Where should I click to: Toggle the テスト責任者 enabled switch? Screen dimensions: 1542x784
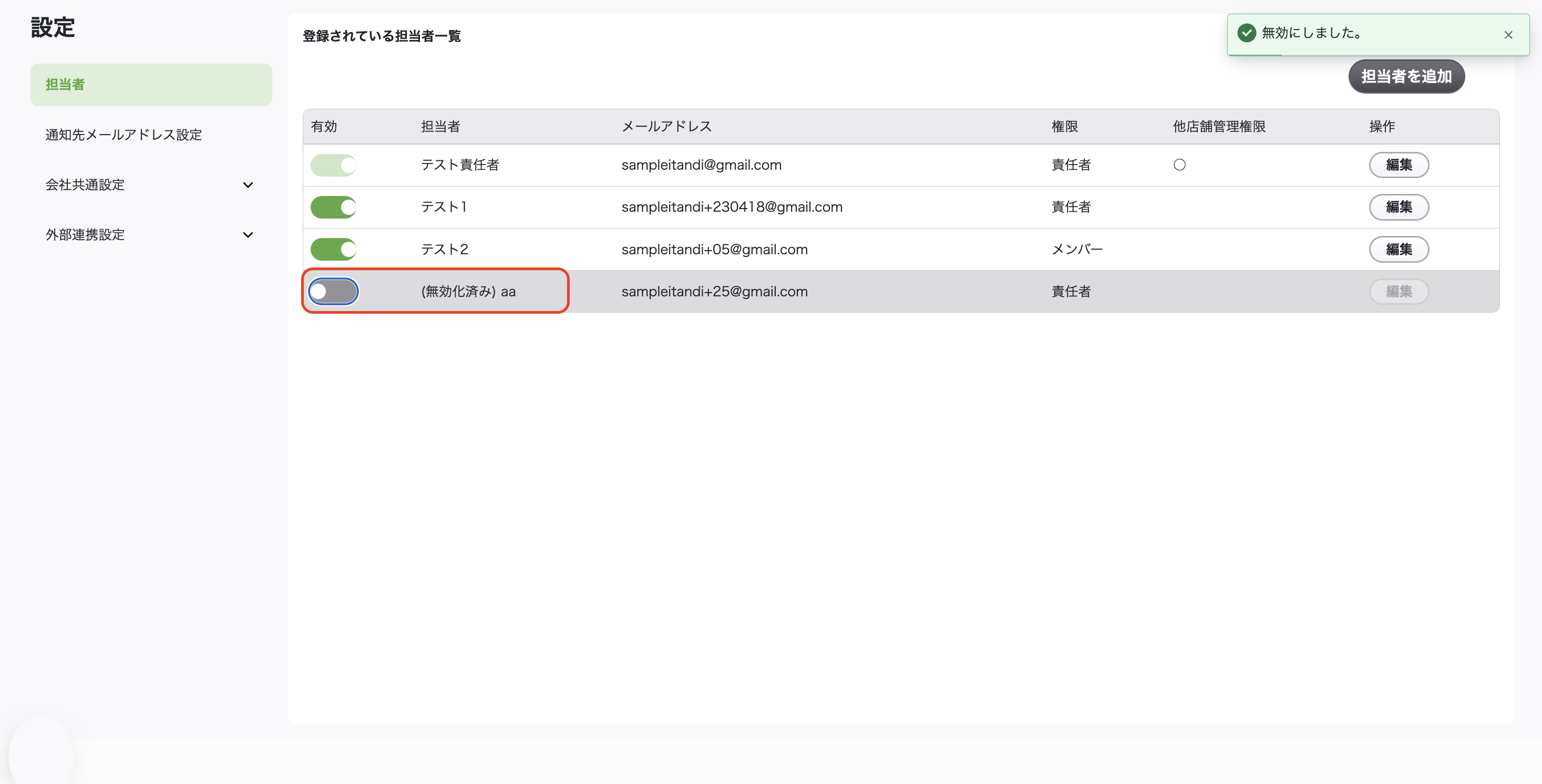(x=333, y=165)
